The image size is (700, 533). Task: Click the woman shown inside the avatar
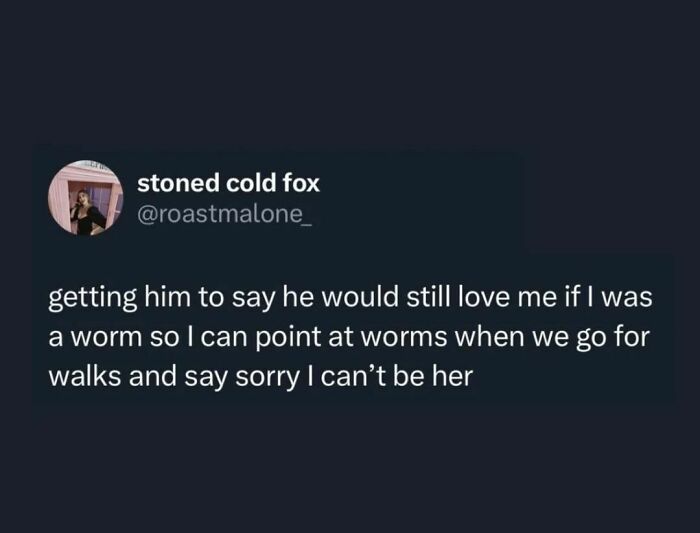coord(87,212)
